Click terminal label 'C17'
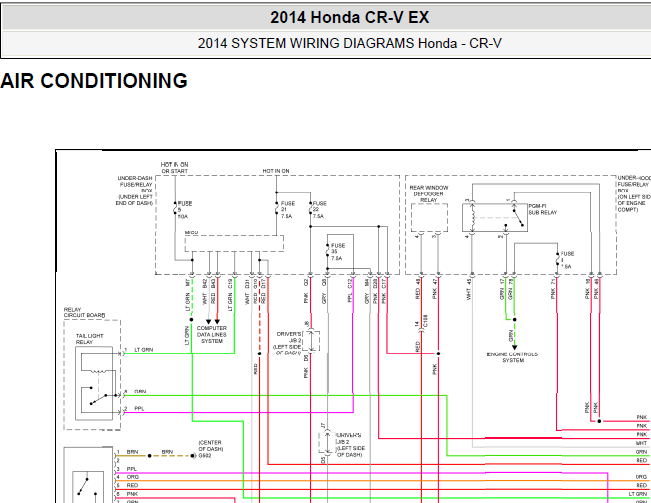Image resolution: width=651 pixels, height=503 pixels. tap(384, 283)
